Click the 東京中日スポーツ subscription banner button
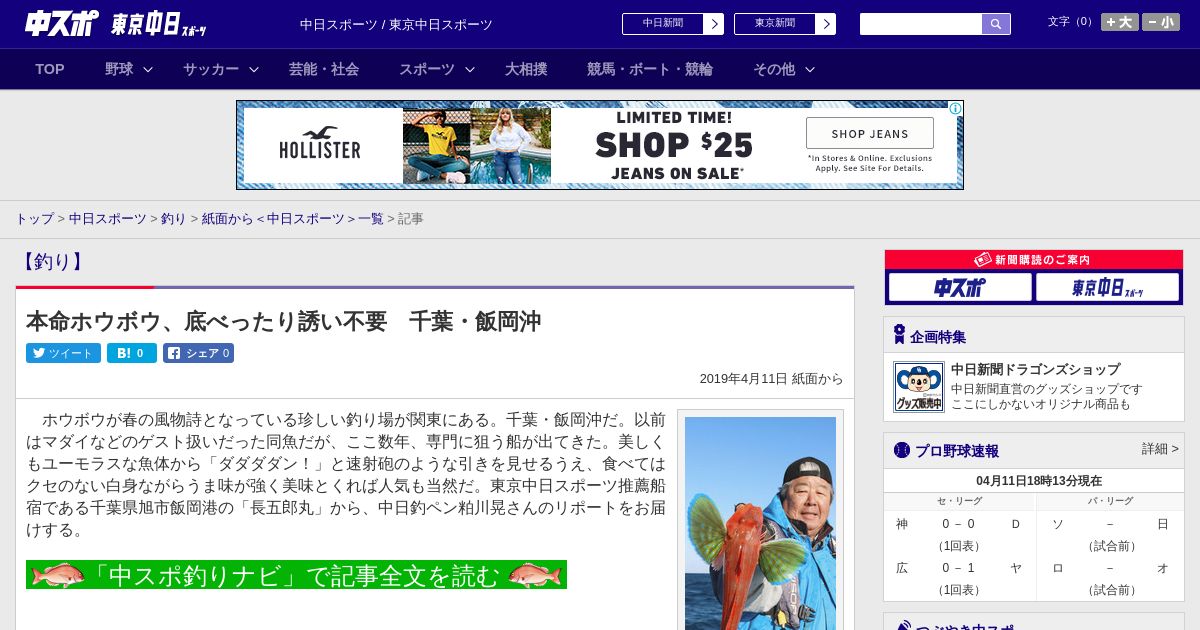This screenshot has width=1200, height=630. tap(1108, 287)
